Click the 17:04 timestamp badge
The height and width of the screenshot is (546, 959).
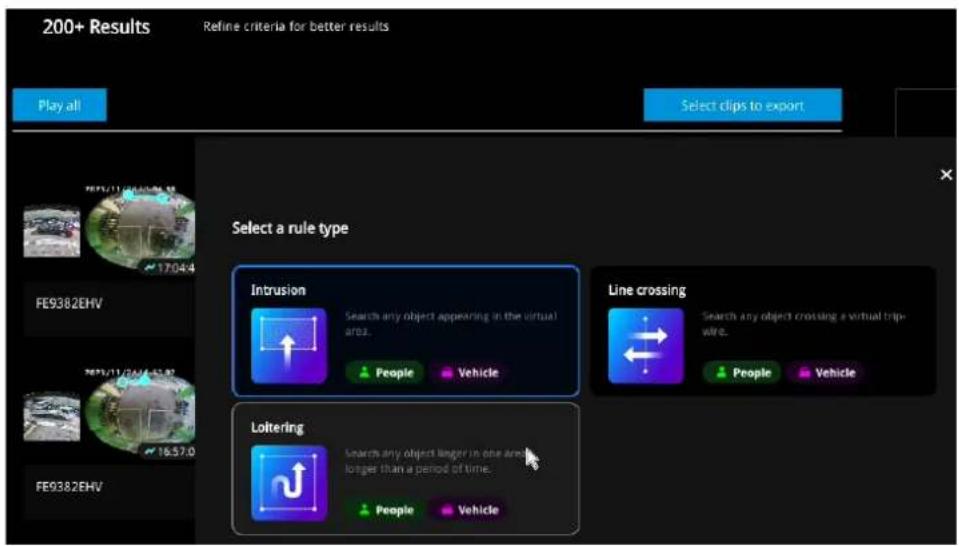coord(169,268)
